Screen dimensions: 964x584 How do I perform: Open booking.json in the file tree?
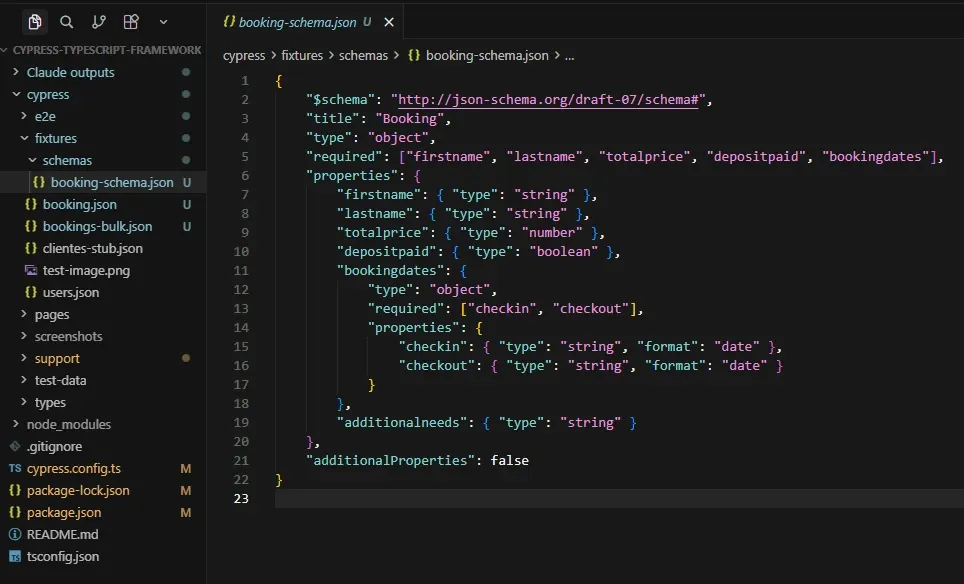point(103,204)
